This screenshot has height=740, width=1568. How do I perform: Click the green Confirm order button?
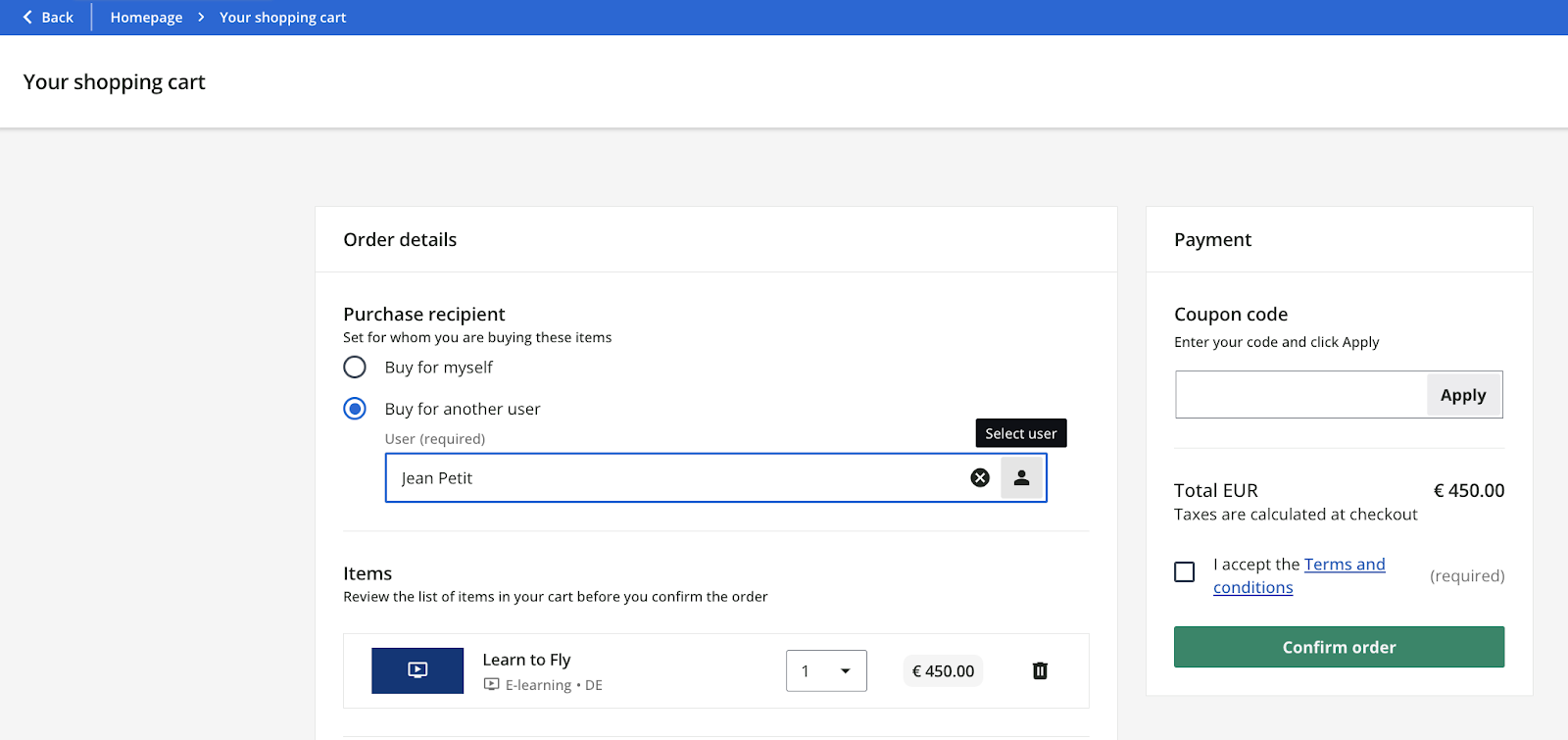1339,647
